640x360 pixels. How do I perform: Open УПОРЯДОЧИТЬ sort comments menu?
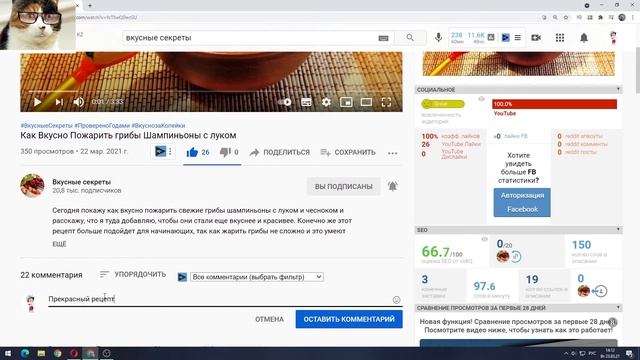coord(133,274)
